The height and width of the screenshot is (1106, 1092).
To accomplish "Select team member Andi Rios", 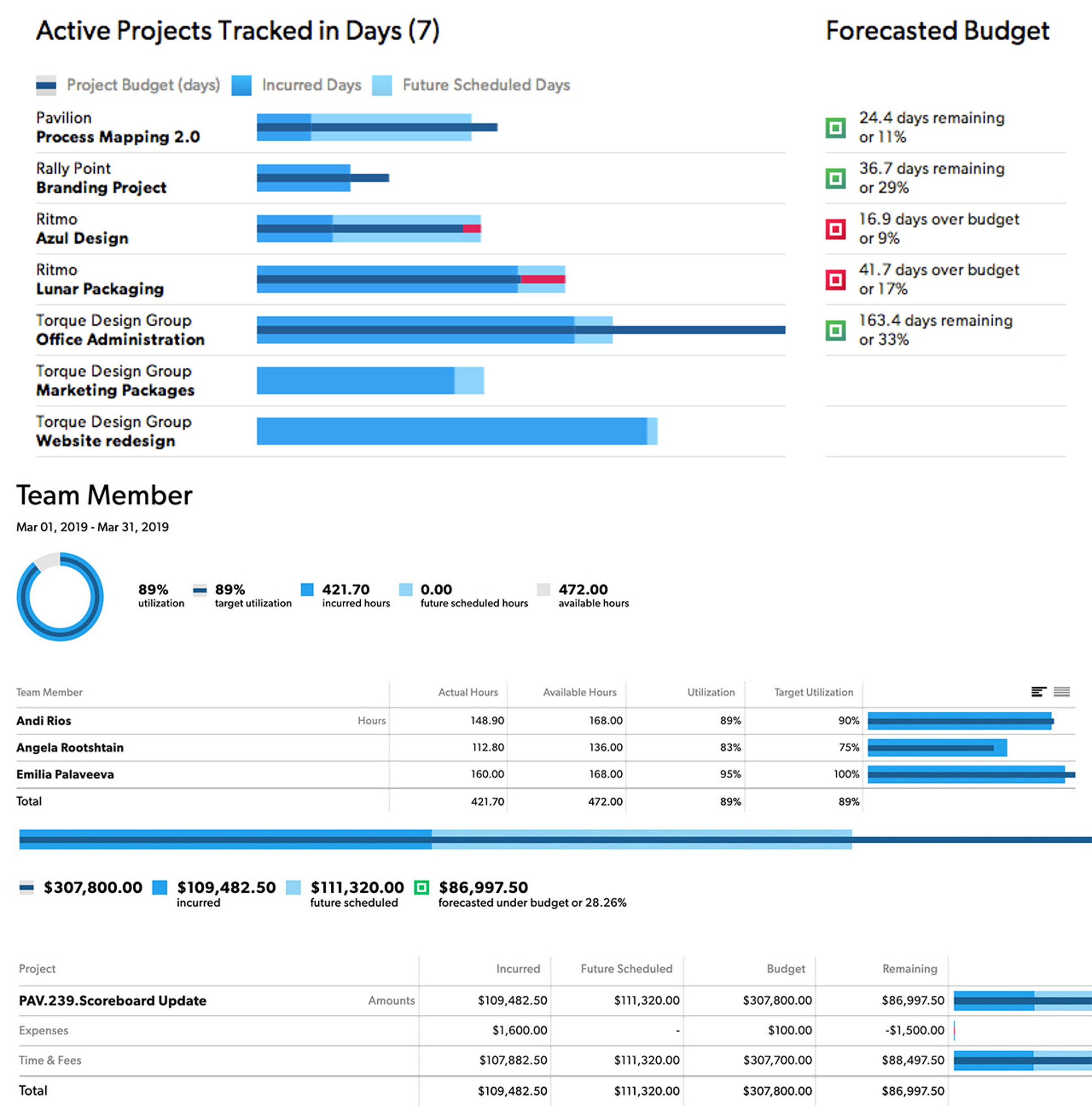I will tap(43, 721).
